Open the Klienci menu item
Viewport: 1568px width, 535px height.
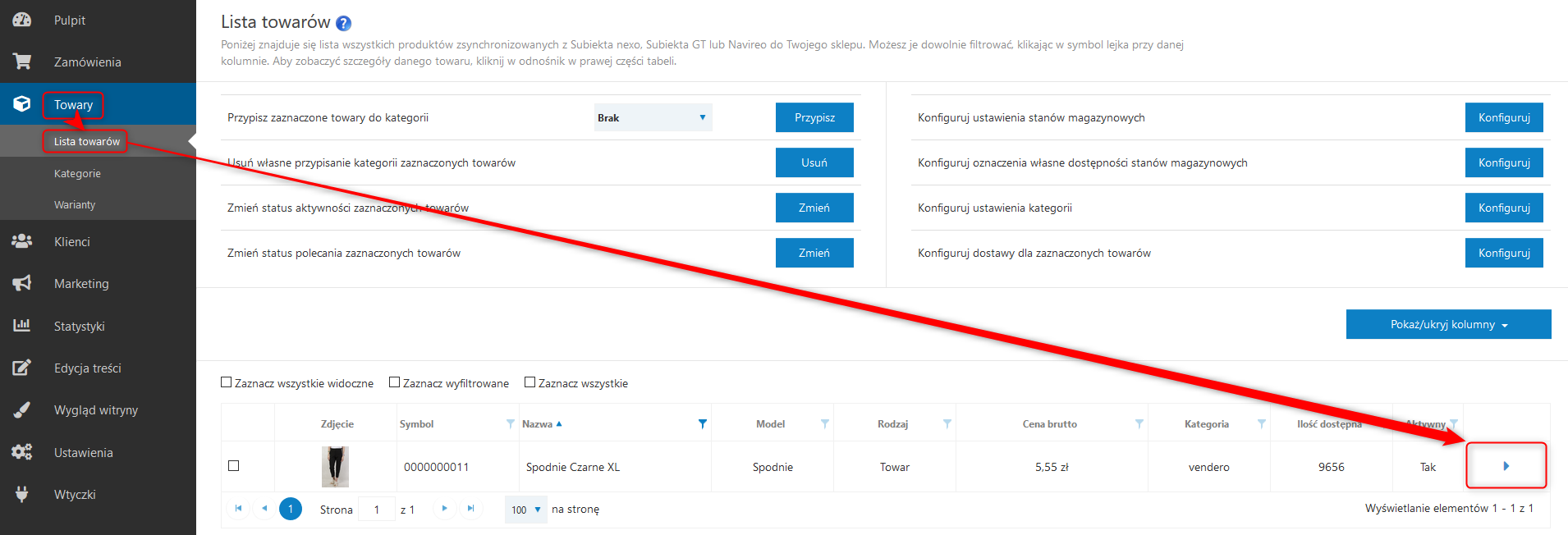(x=72, y=242)
